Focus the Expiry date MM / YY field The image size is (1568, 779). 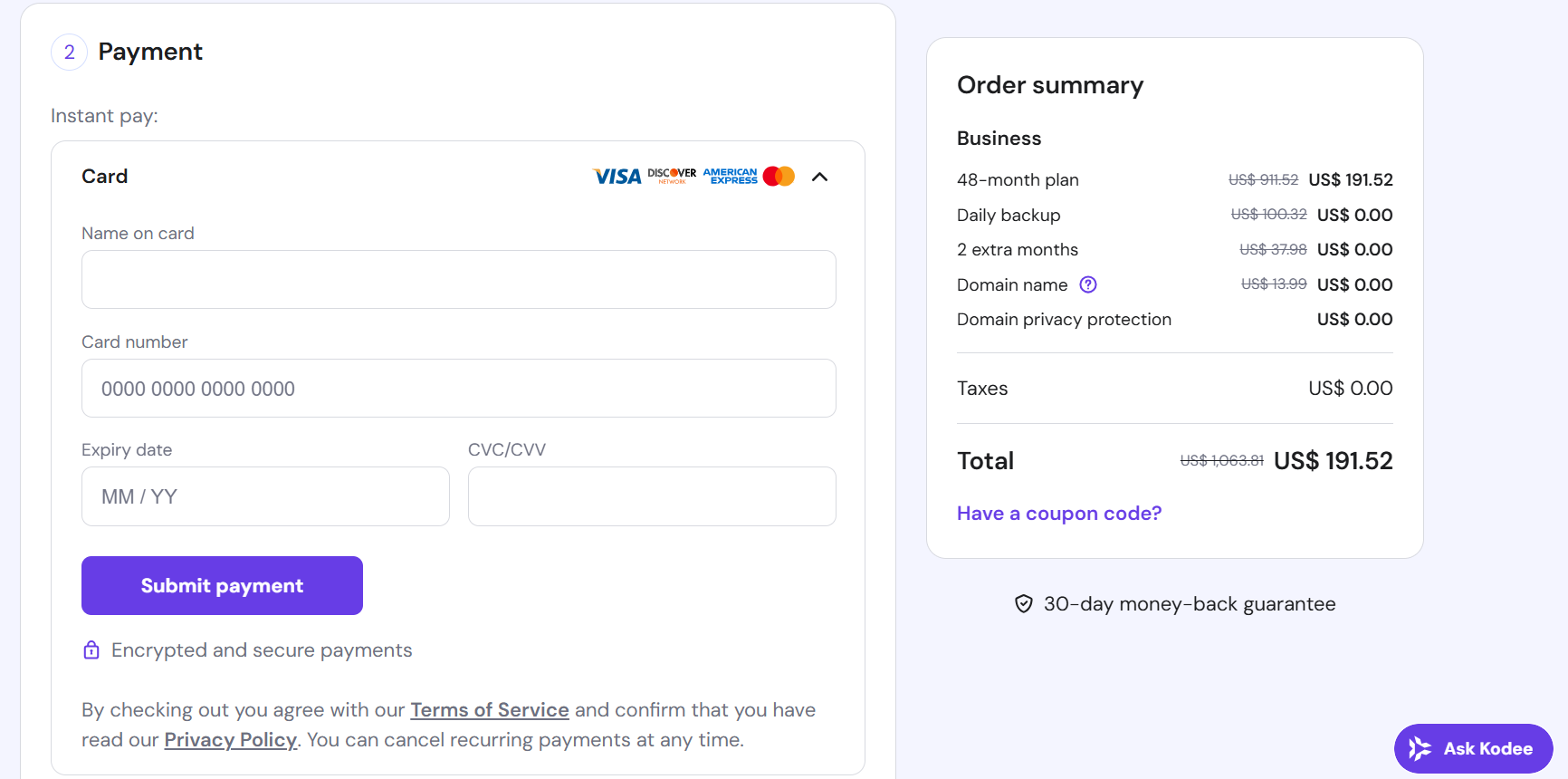coord(265,496)
